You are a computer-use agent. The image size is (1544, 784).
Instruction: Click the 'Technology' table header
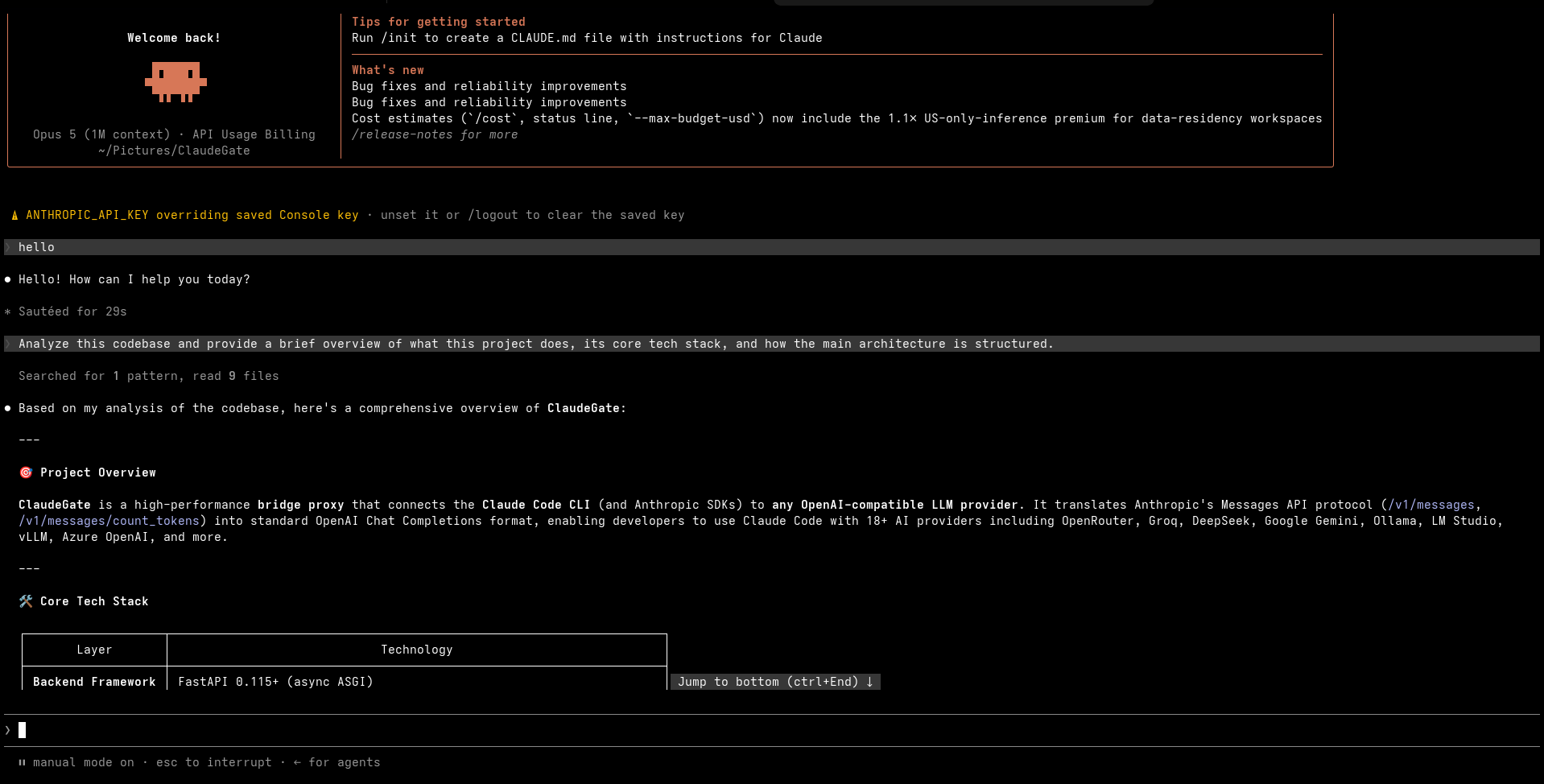coord(417,650)
